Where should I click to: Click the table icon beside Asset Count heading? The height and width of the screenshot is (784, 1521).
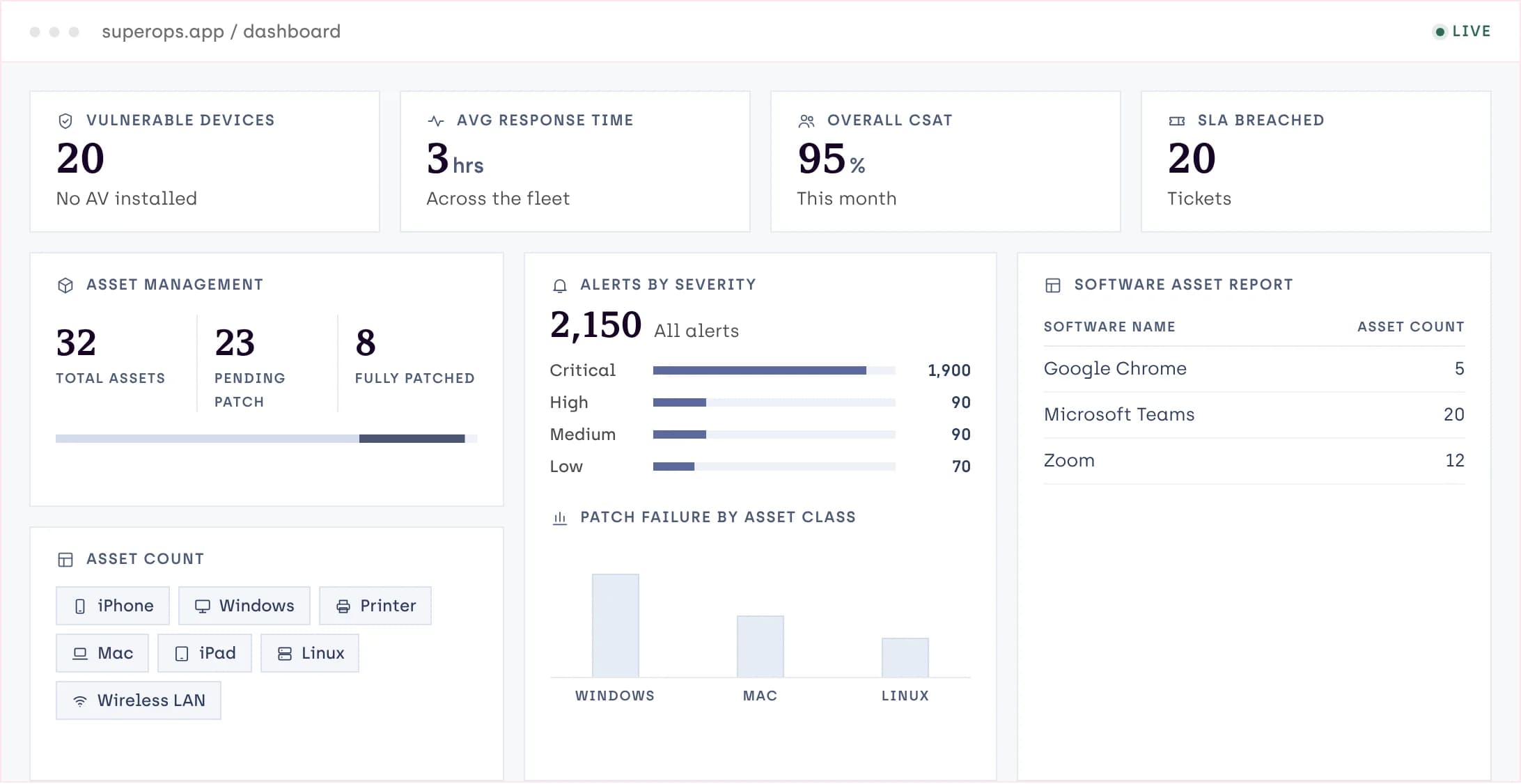[65, 560]
